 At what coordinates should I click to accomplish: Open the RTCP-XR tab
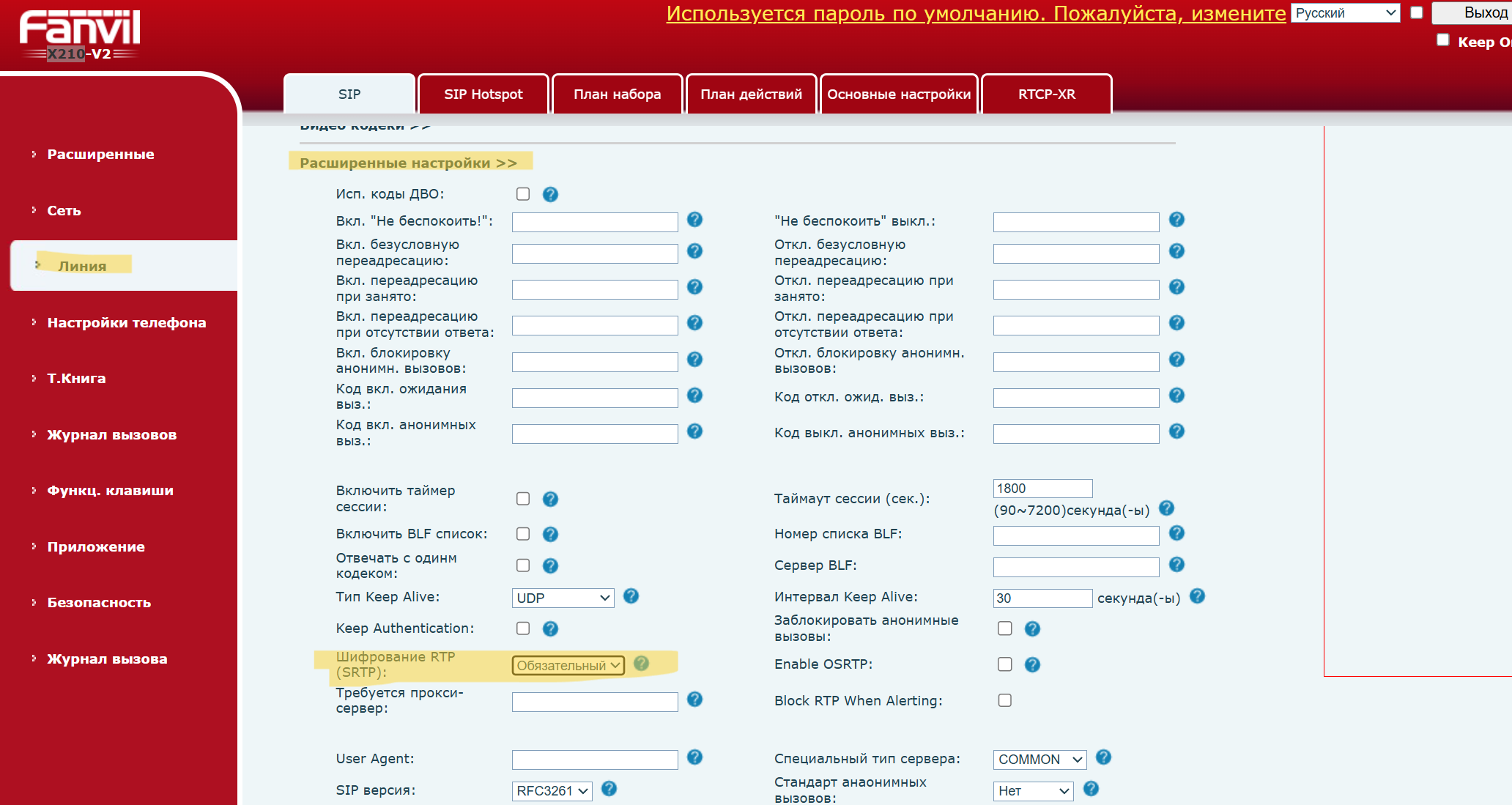[1046, 94]
